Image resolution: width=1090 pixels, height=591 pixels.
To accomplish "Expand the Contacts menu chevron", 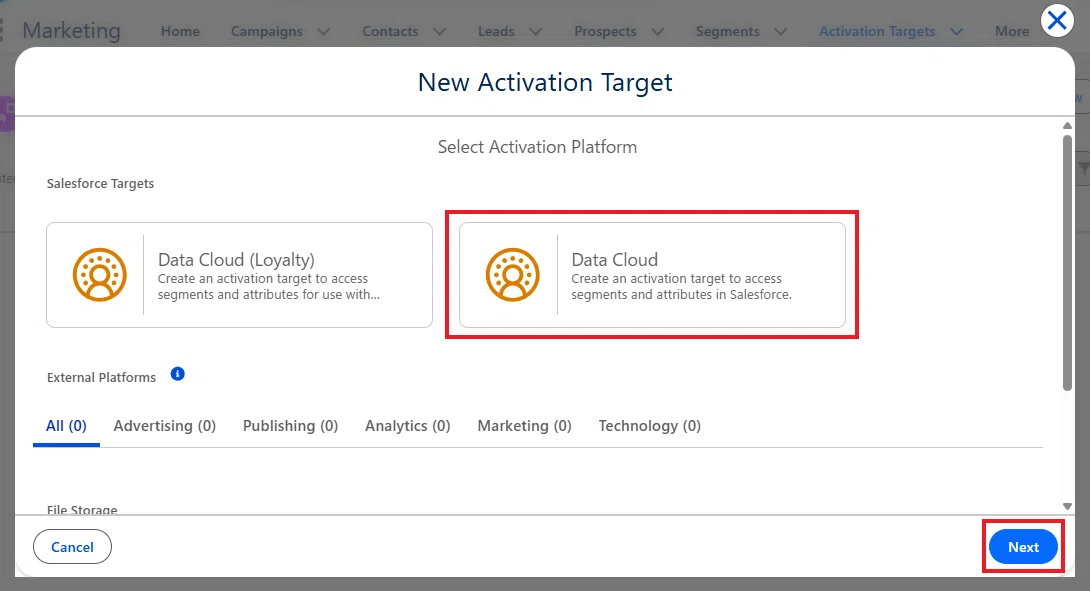I will pyautogui.click(x=439, y=31).
